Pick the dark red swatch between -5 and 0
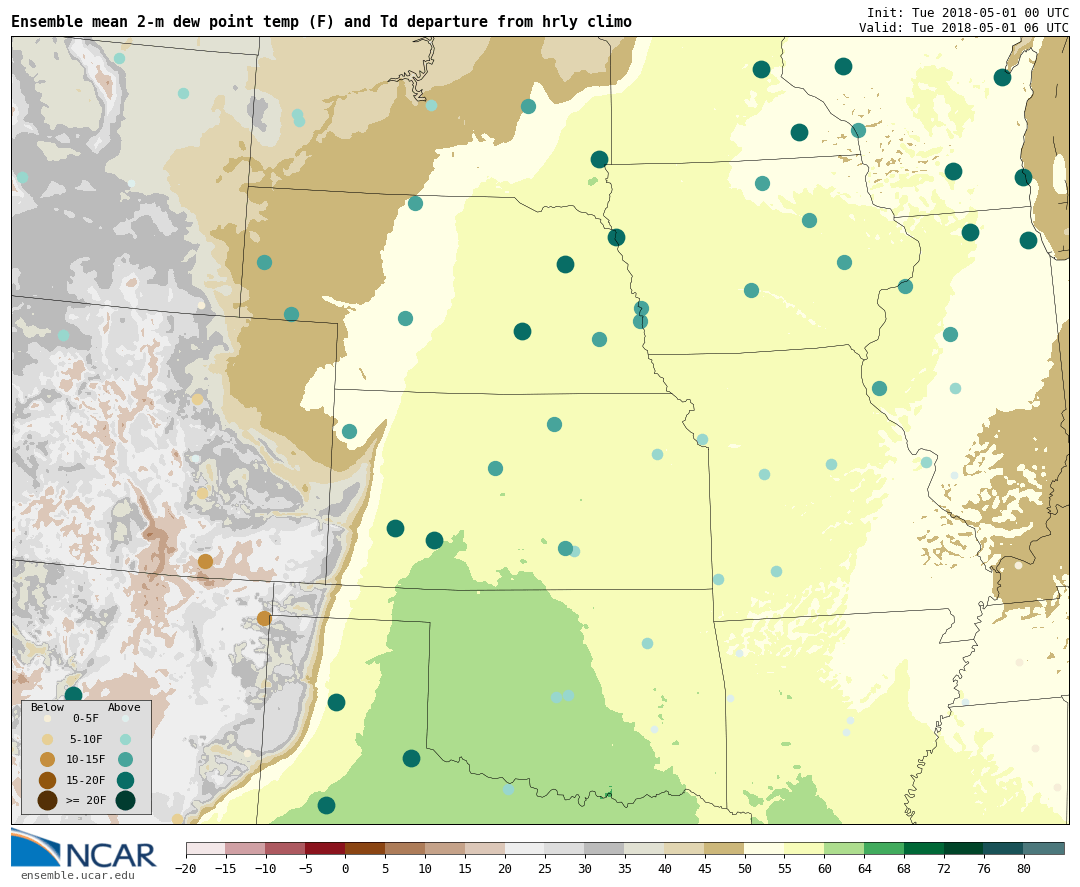 click(x=325, y=848)
